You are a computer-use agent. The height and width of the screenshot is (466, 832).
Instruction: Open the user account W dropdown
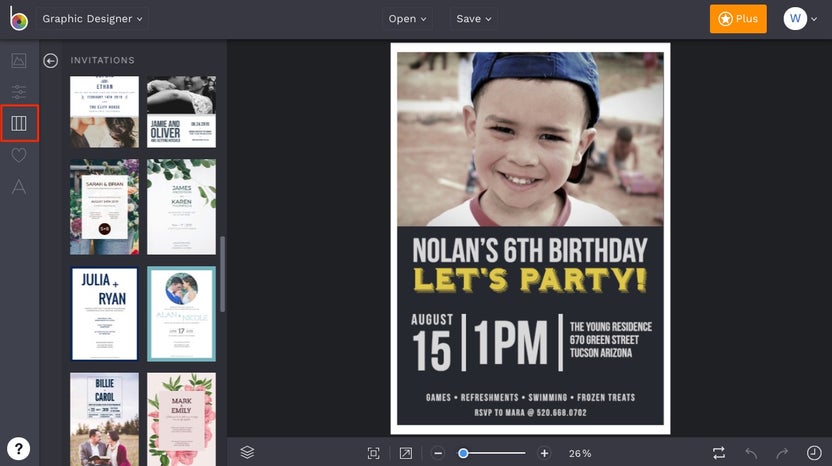[x=800, y=19]
